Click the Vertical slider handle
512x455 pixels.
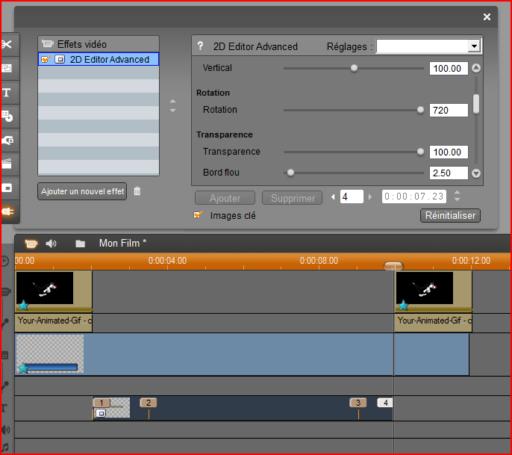tap(354, 68)
